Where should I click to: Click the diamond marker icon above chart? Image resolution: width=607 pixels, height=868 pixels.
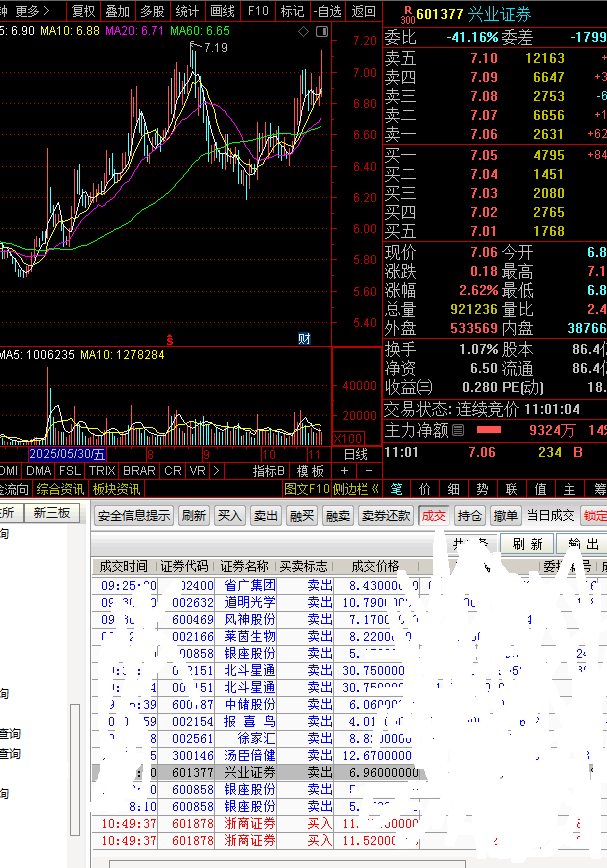303,32
